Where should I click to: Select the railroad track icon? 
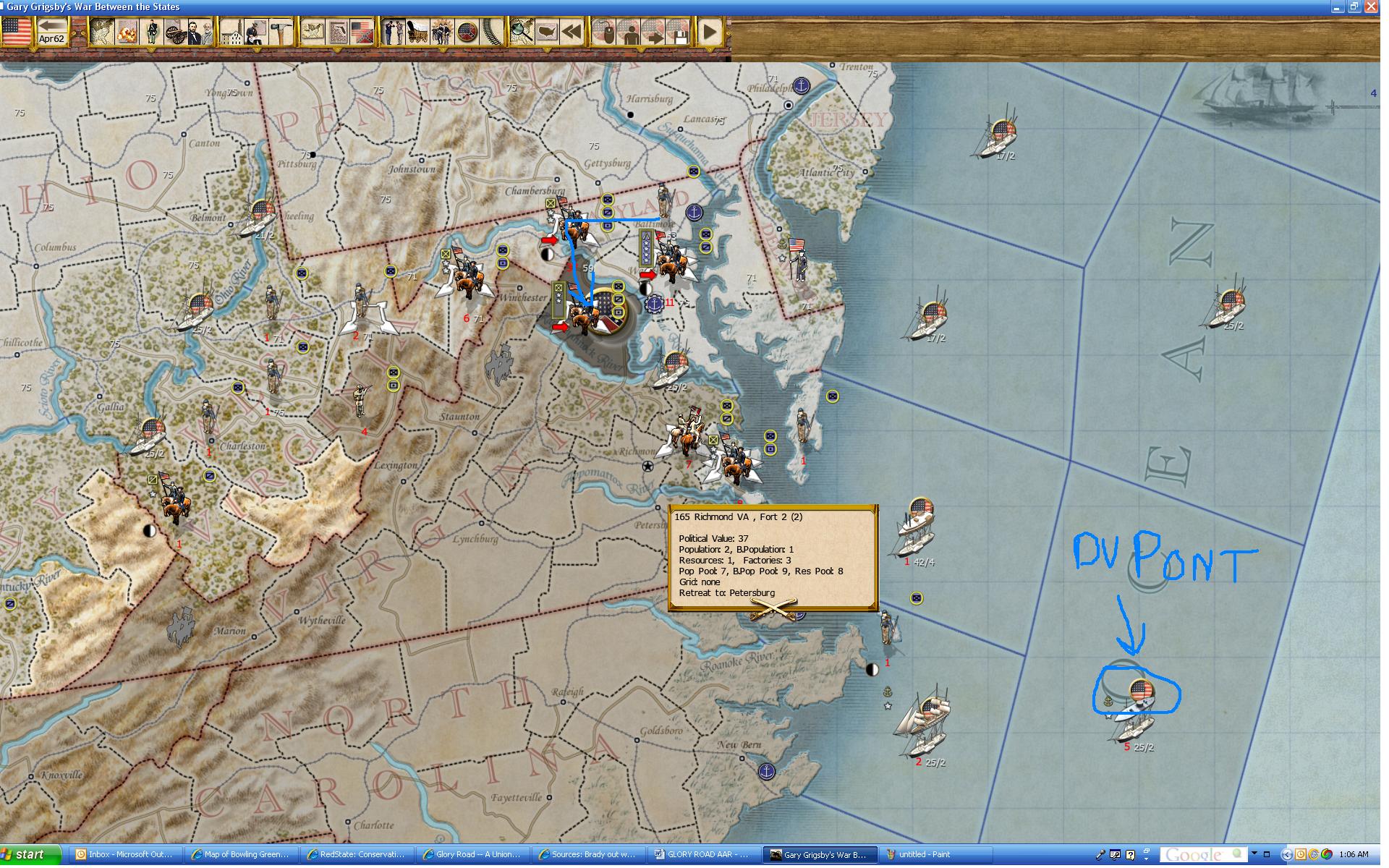point(492,32)
